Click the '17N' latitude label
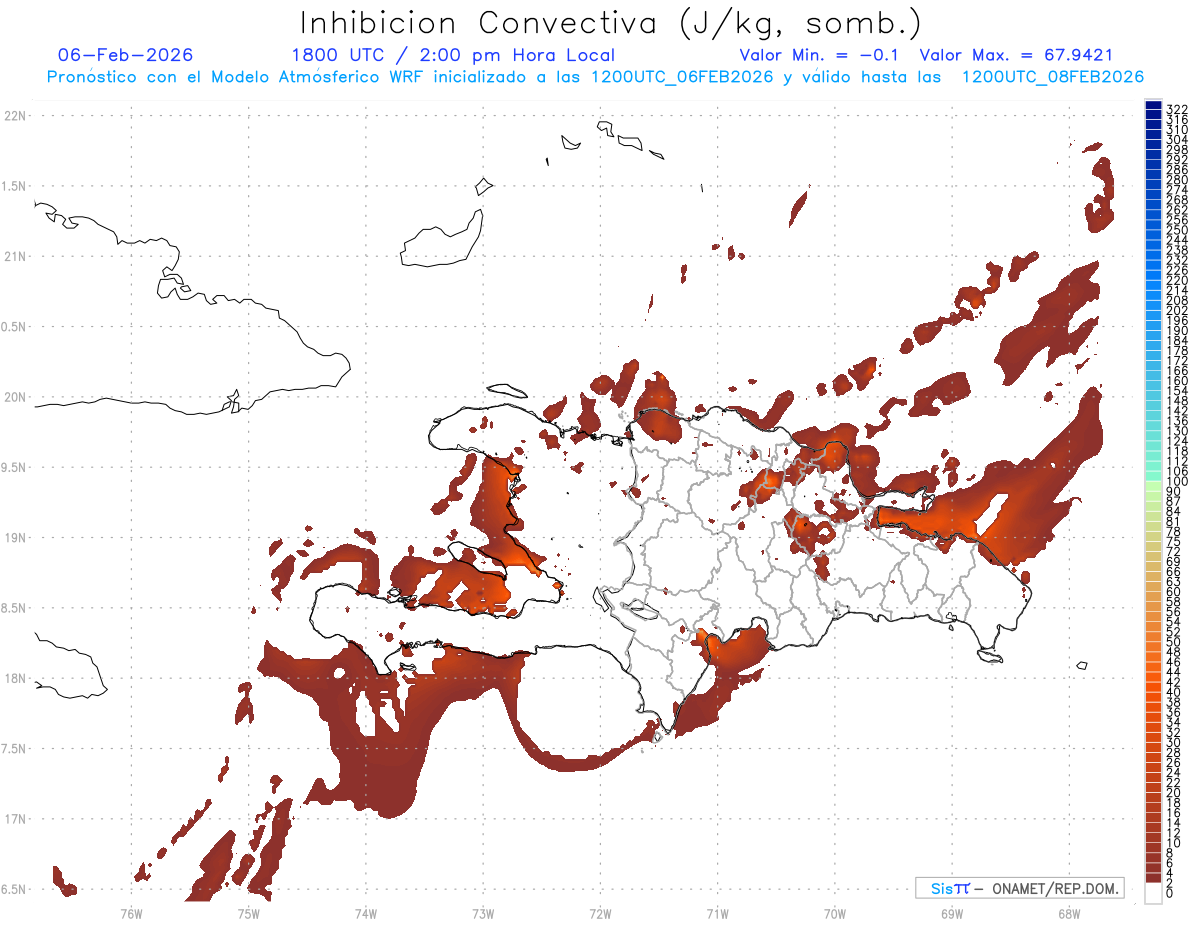This screenshot has height=927, width=1200. (x=16, y=818)
